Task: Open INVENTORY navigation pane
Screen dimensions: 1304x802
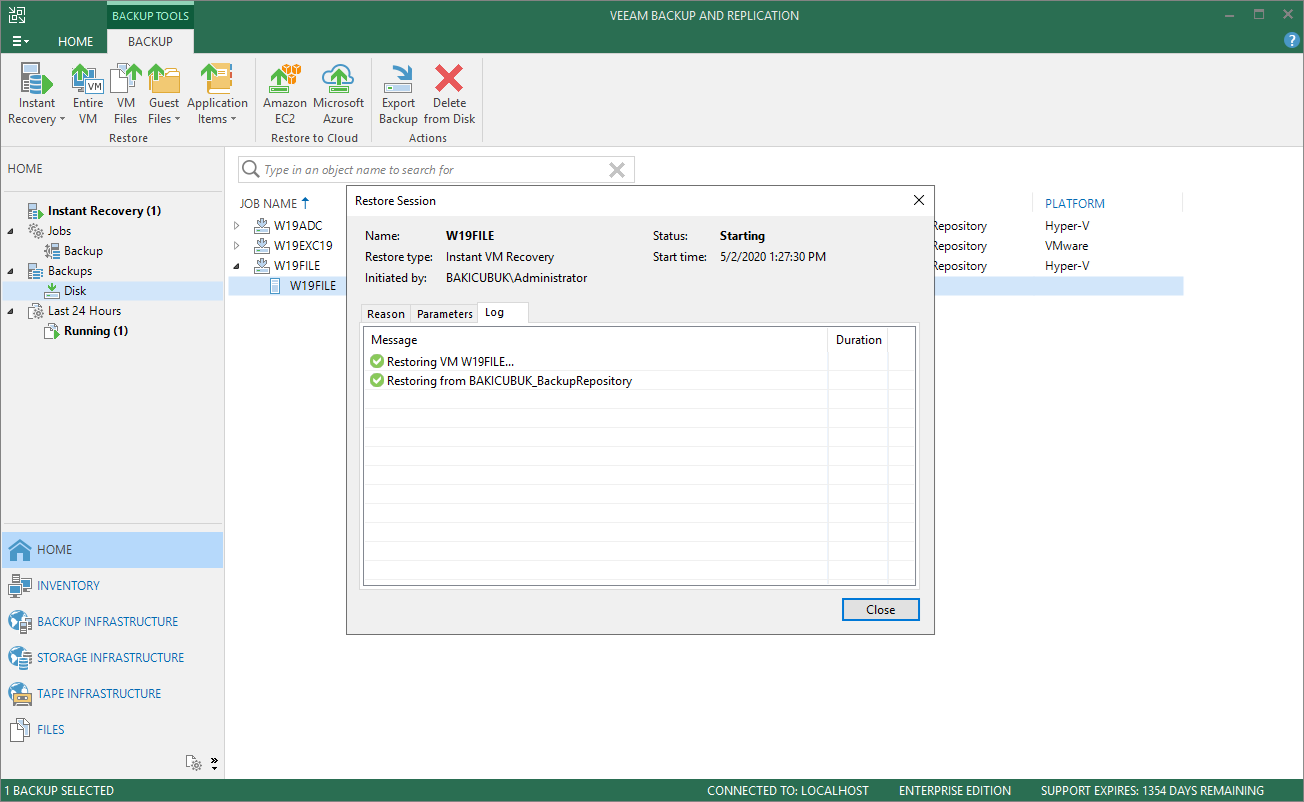Action: point(112,586)
